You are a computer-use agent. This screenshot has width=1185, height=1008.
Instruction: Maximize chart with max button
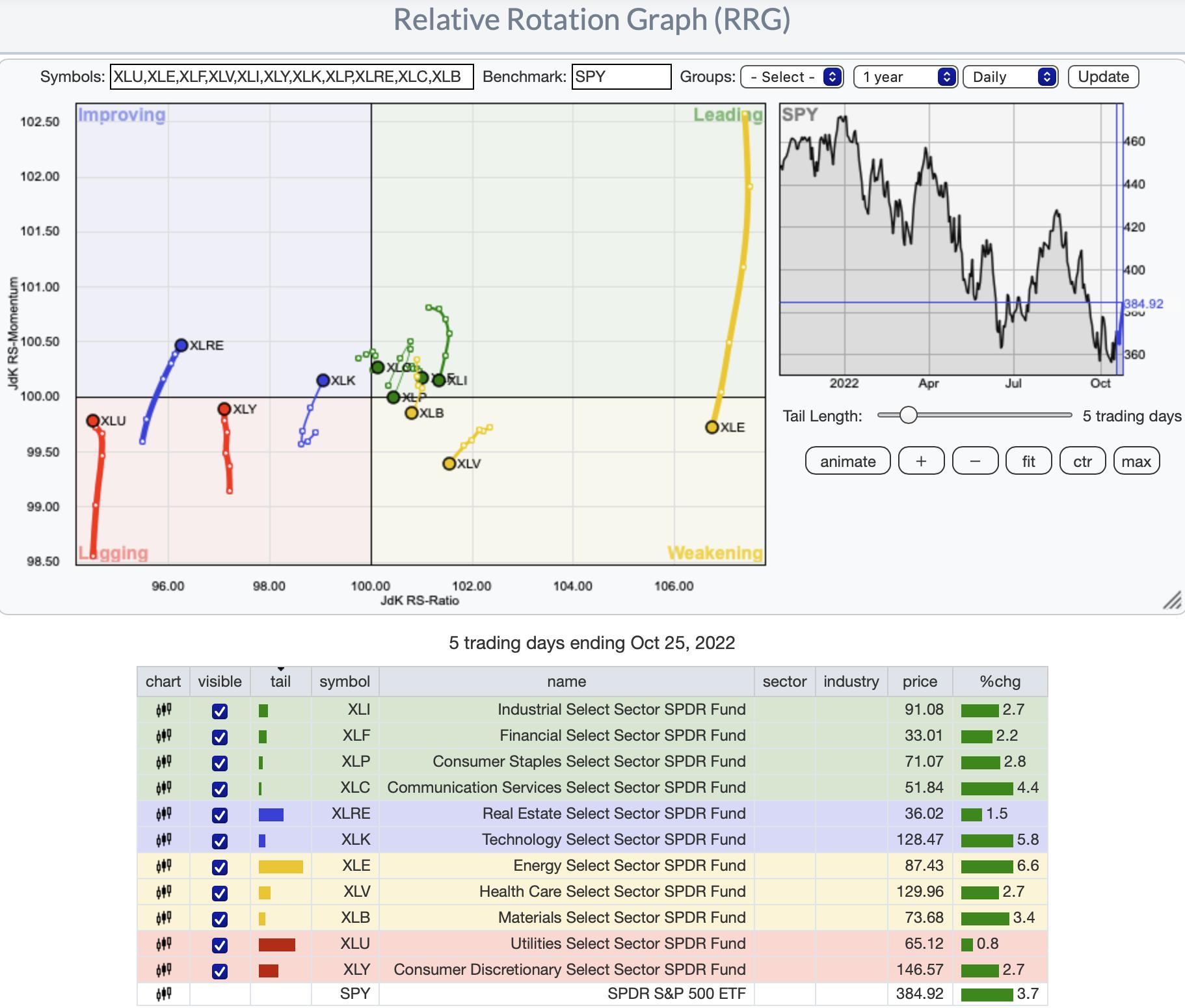pos(1136,461)
